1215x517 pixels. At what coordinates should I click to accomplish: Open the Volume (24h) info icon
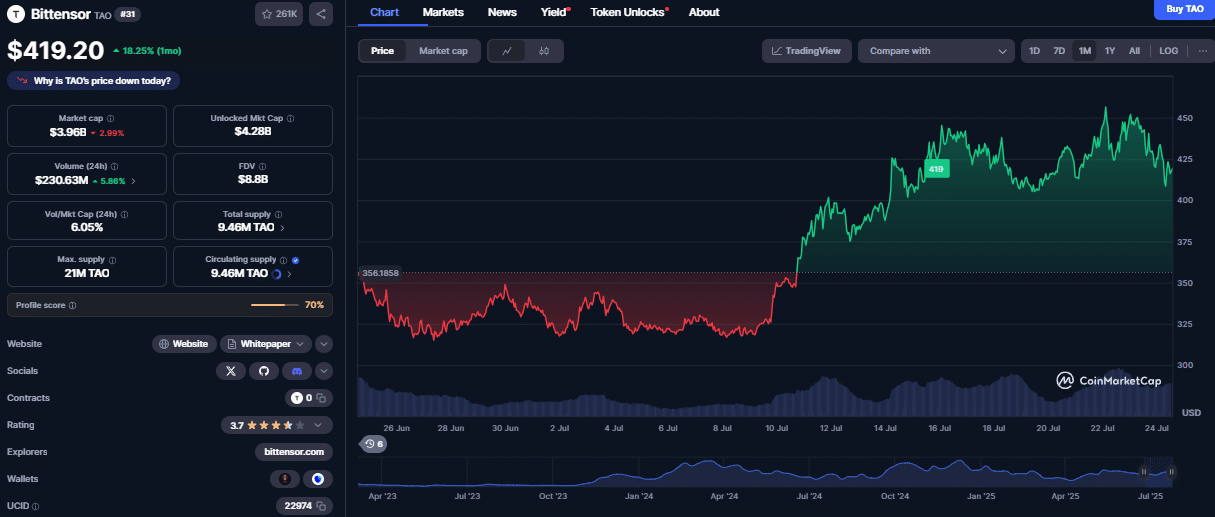pyautogui.click(x=115, y=166)
